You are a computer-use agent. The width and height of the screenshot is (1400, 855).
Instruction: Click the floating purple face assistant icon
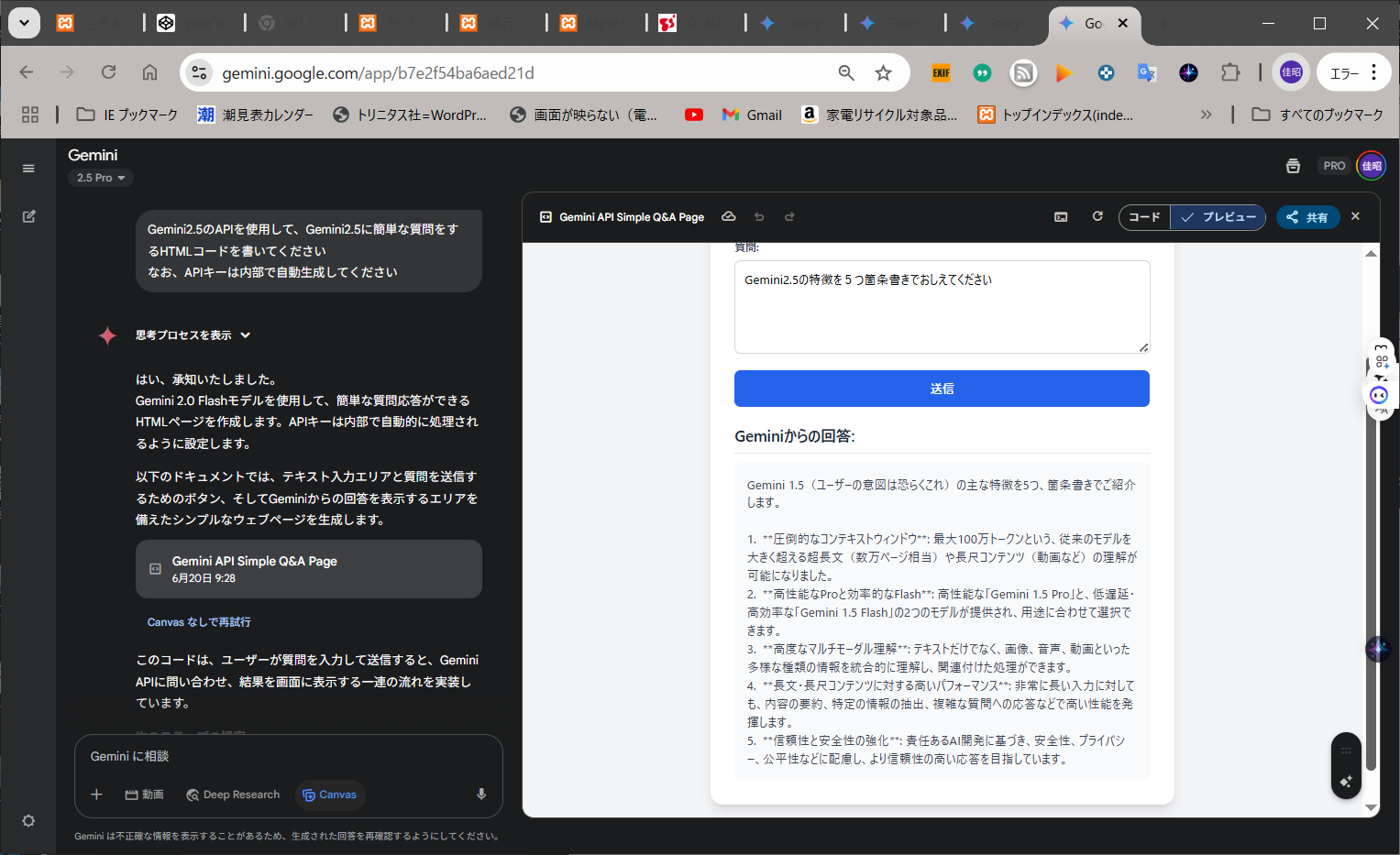pos(1379,395)
